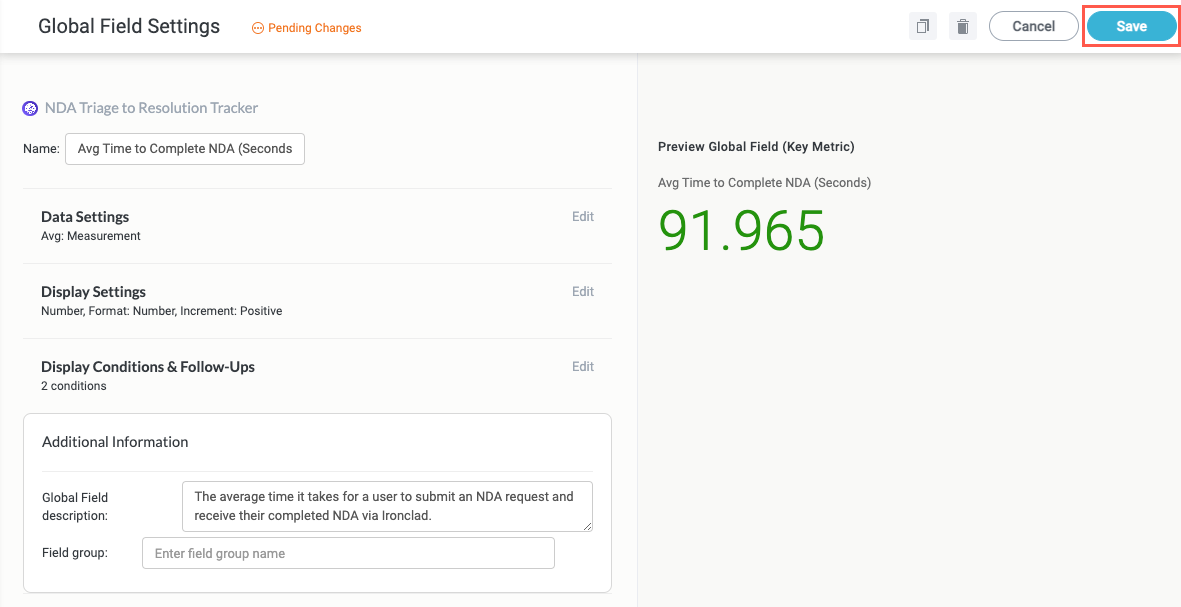Expand the Data Settings heading
Image resolution: width=1181 pixels, height=607 pixels.
pyautogui.click(x=85, y=217)
